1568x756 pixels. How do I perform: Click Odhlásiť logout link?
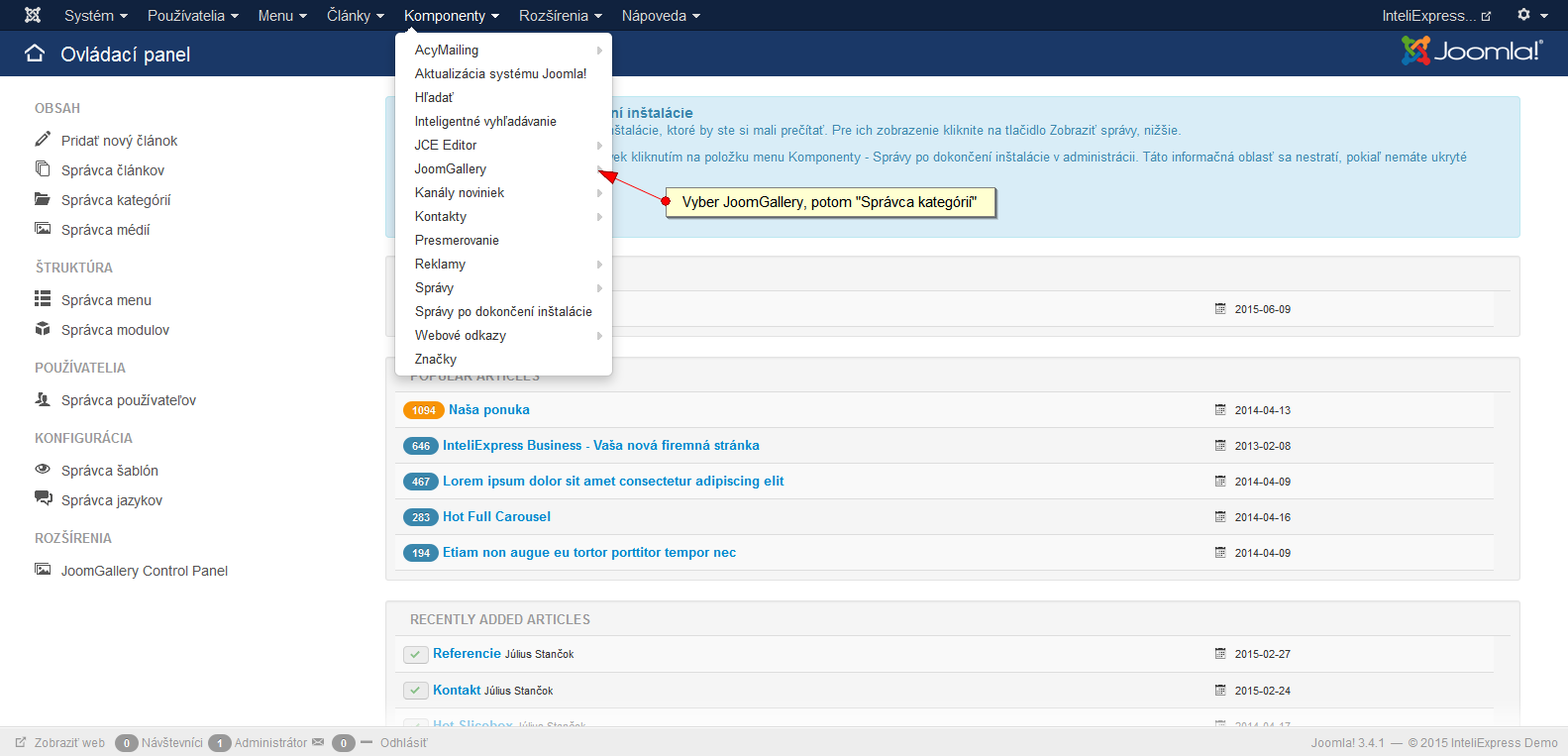point(404,742)
